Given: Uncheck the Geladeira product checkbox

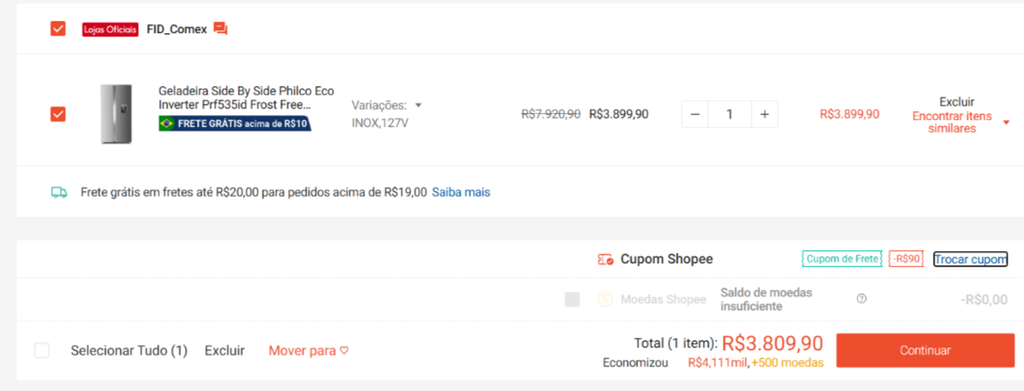Looking at the screenshot, I should pyautogui.click(x=58, y=114).
